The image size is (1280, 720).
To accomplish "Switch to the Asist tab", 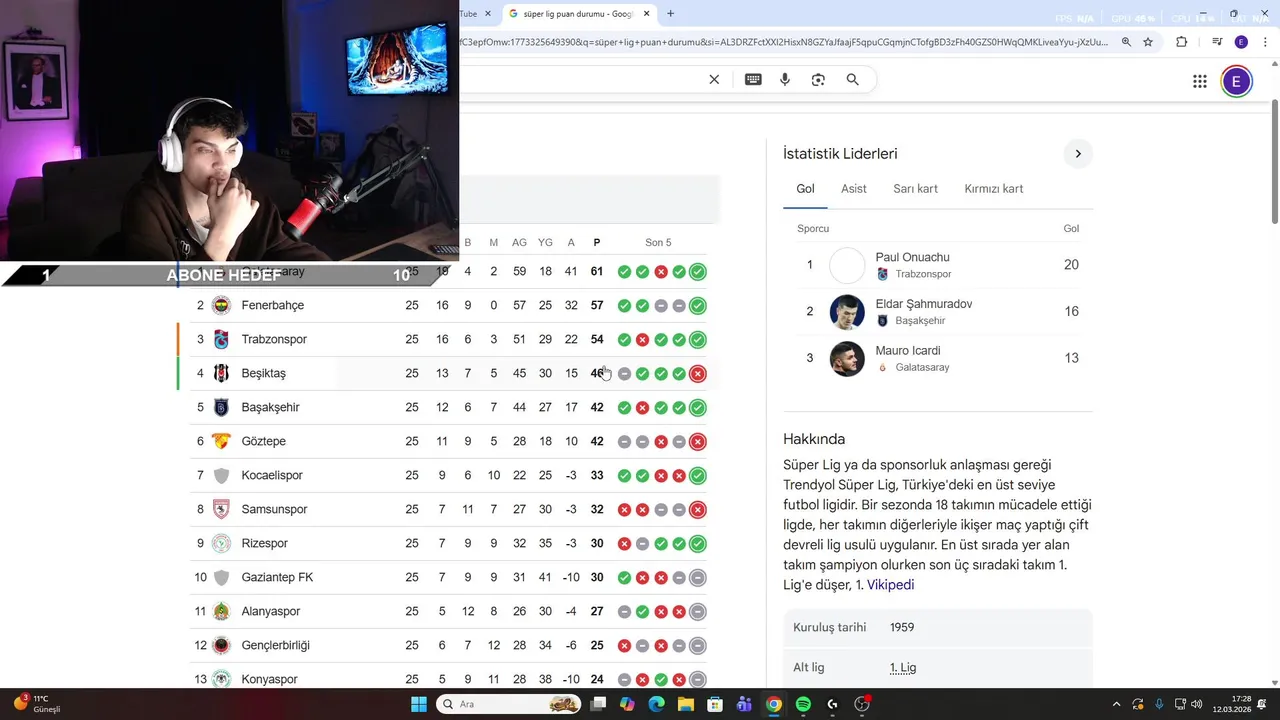I will (x=854, y=189).
